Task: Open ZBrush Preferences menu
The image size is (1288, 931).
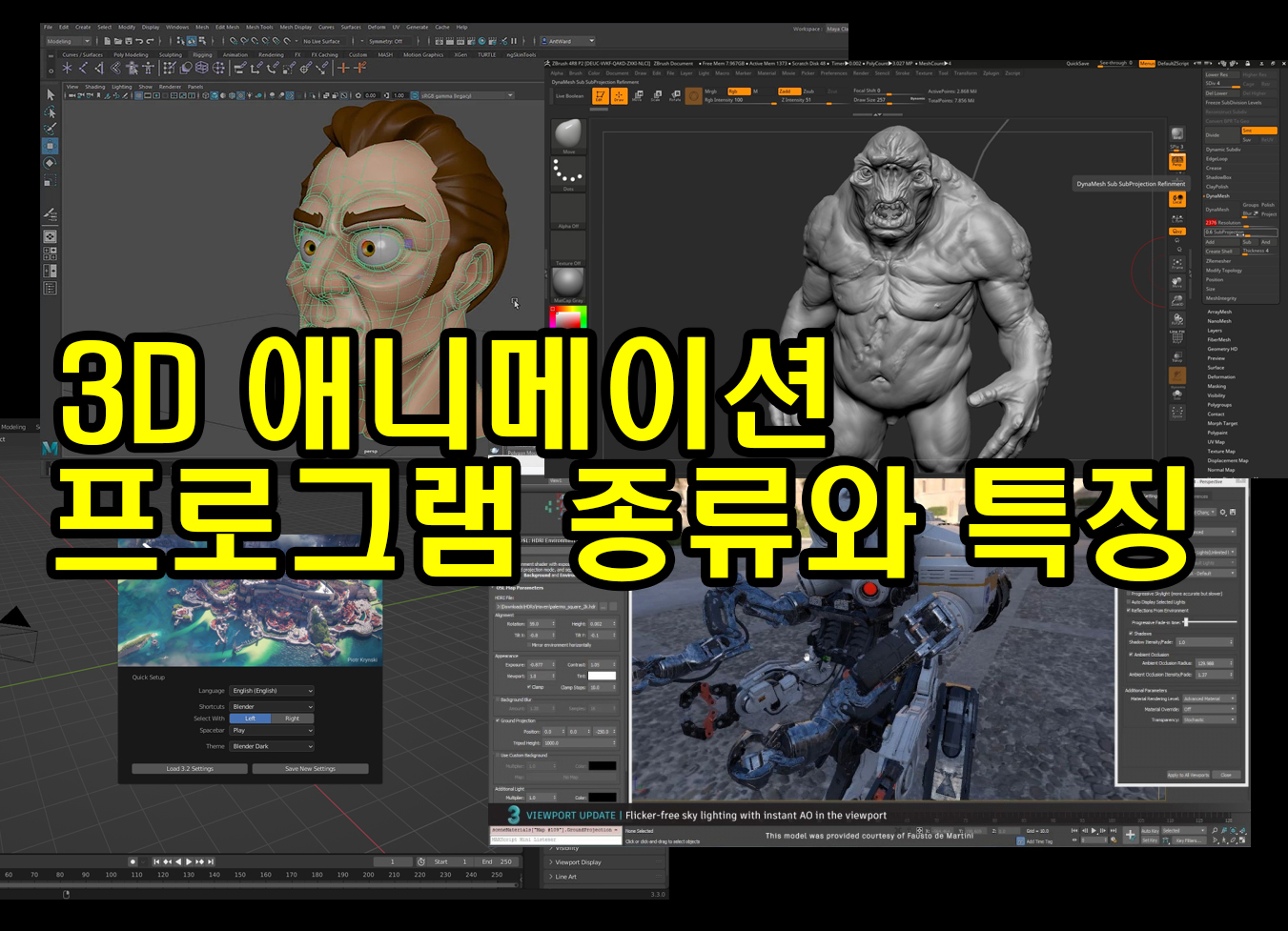Action: click(x=833, y=72)
